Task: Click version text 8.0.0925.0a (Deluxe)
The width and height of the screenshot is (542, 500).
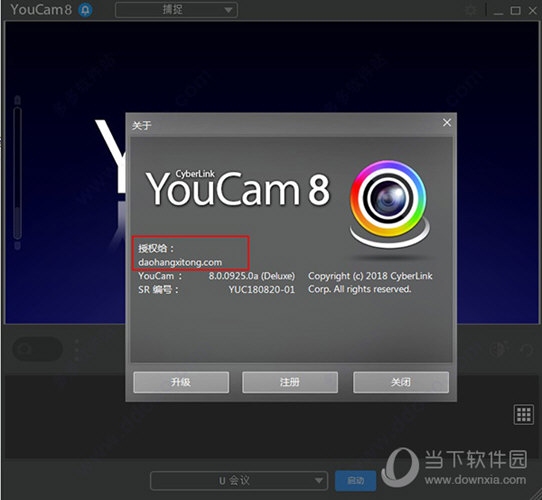Action: coord(252,276)
